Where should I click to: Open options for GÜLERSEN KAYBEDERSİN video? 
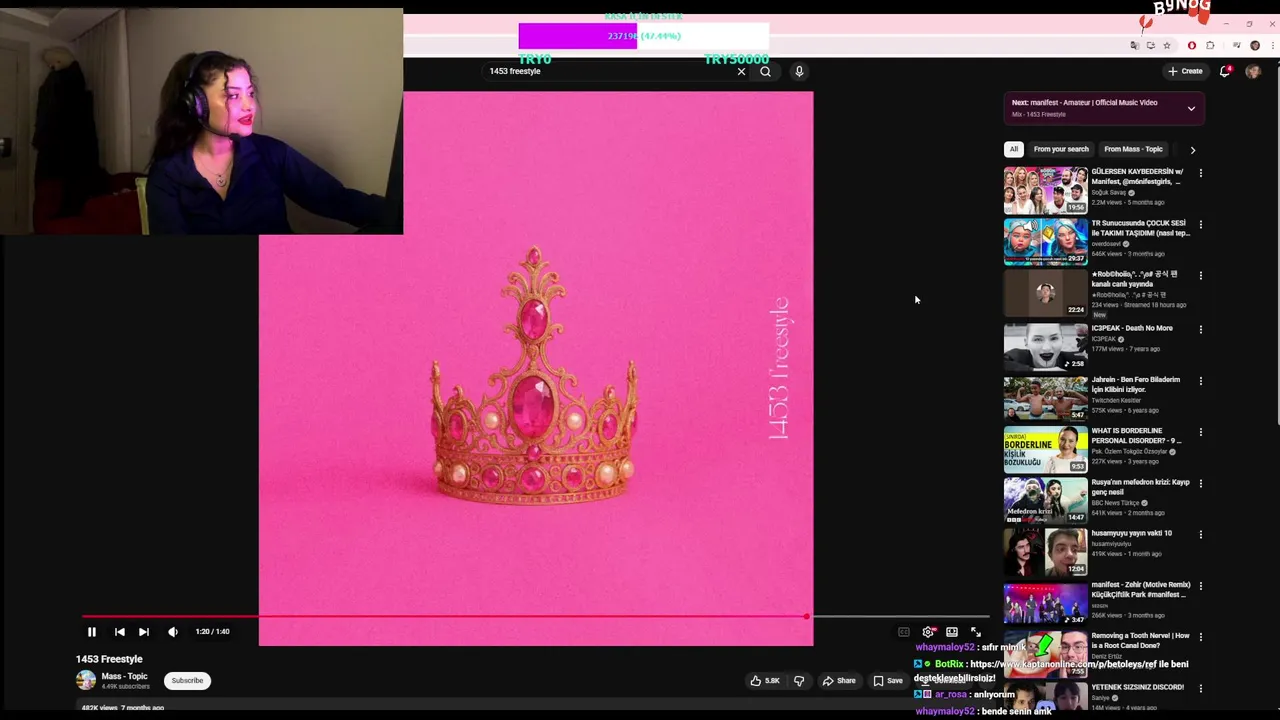pyautogui.click(x=1200, y=173)
